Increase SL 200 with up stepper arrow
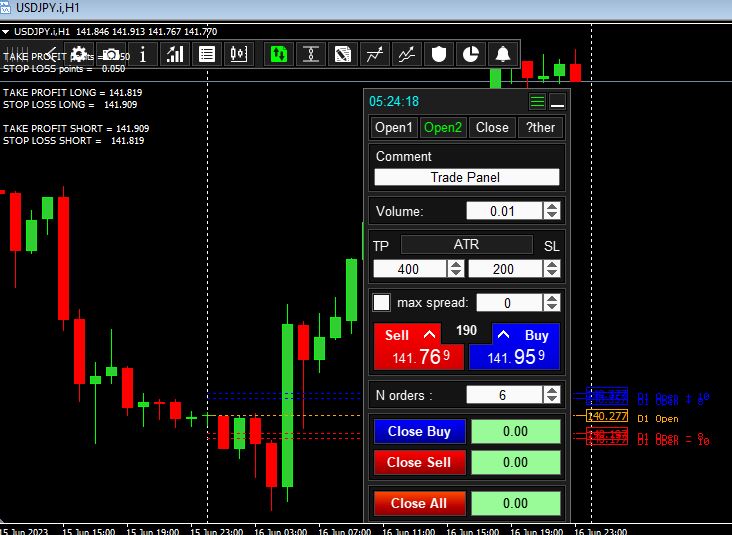Screen dimensions: 732x535 pos(552,265)
